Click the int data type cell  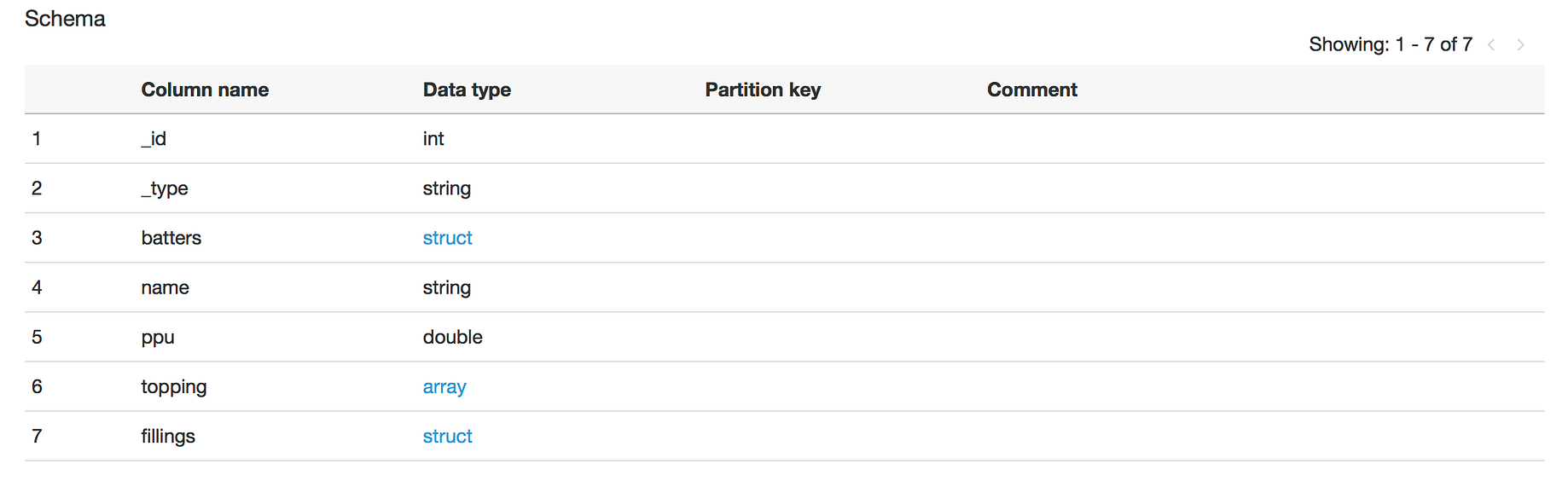tap(433, 139)
